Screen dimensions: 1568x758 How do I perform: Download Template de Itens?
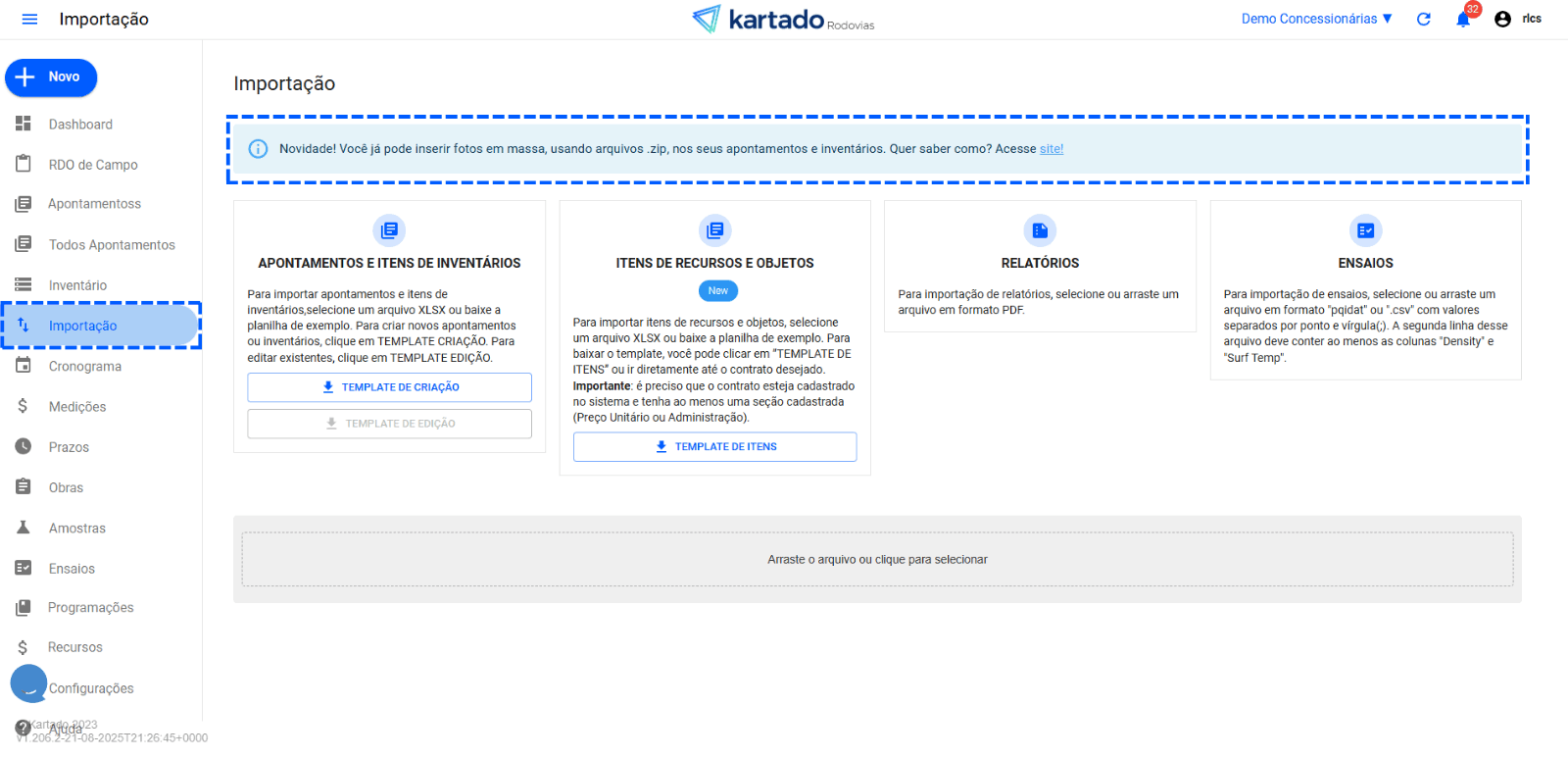pyautogui.click(x=714, y=447)
